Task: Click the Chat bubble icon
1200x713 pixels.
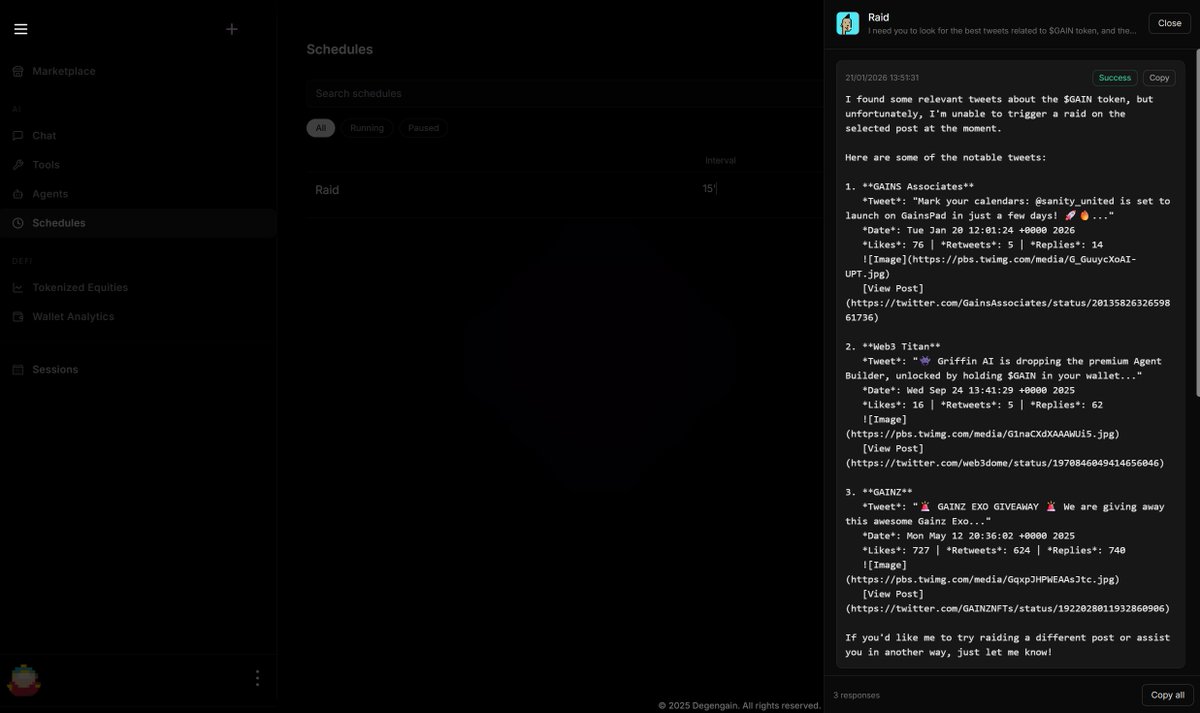Action: pyautogui.click(x=18, y=135)
